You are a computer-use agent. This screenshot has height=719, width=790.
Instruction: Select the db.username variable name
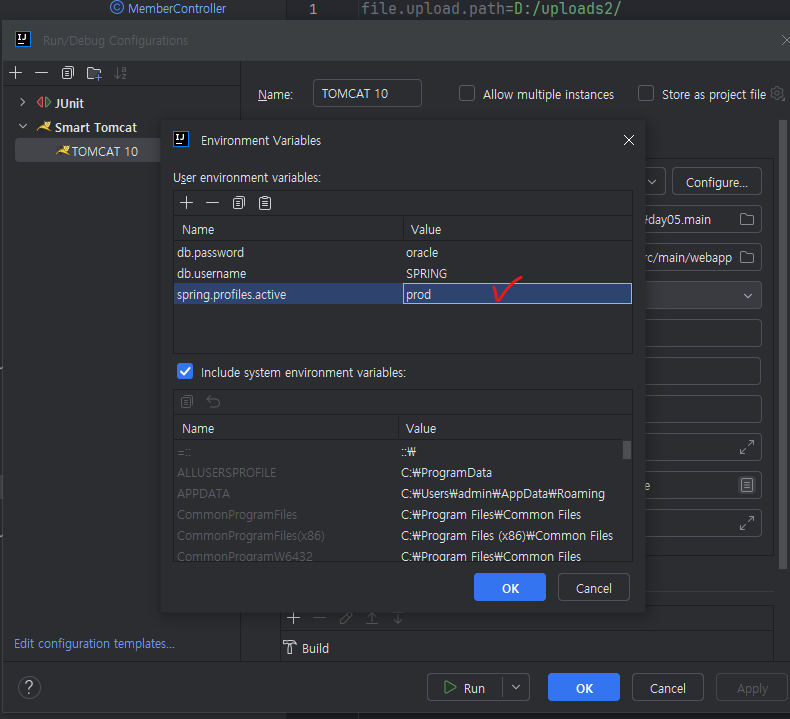coord(212,274)
